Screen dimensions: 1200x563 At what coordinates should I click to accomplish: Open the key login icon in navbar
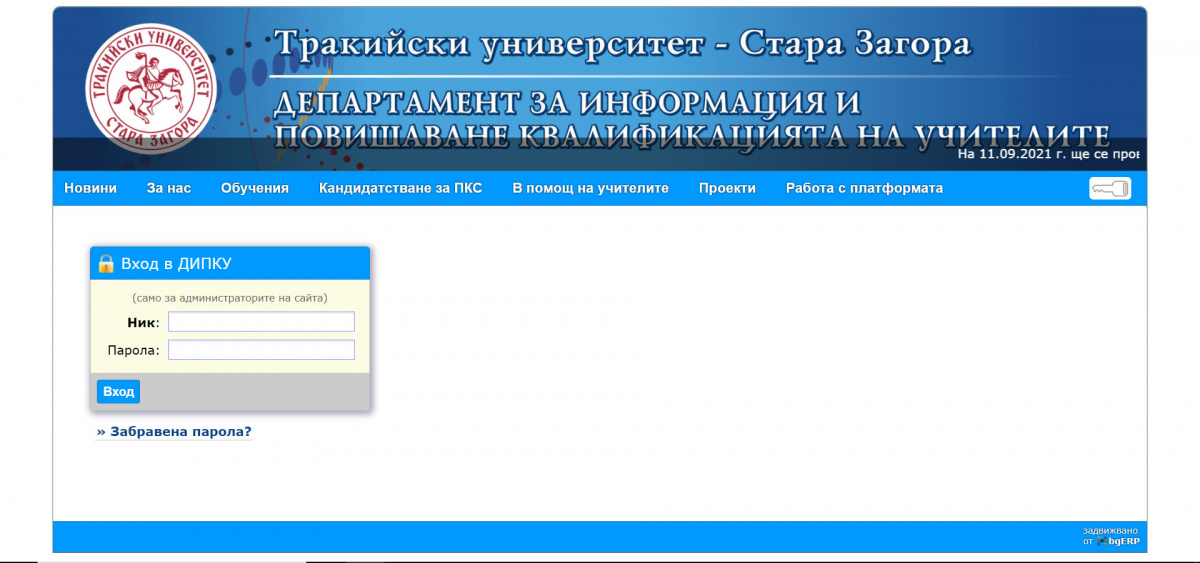pos(1110,188)
